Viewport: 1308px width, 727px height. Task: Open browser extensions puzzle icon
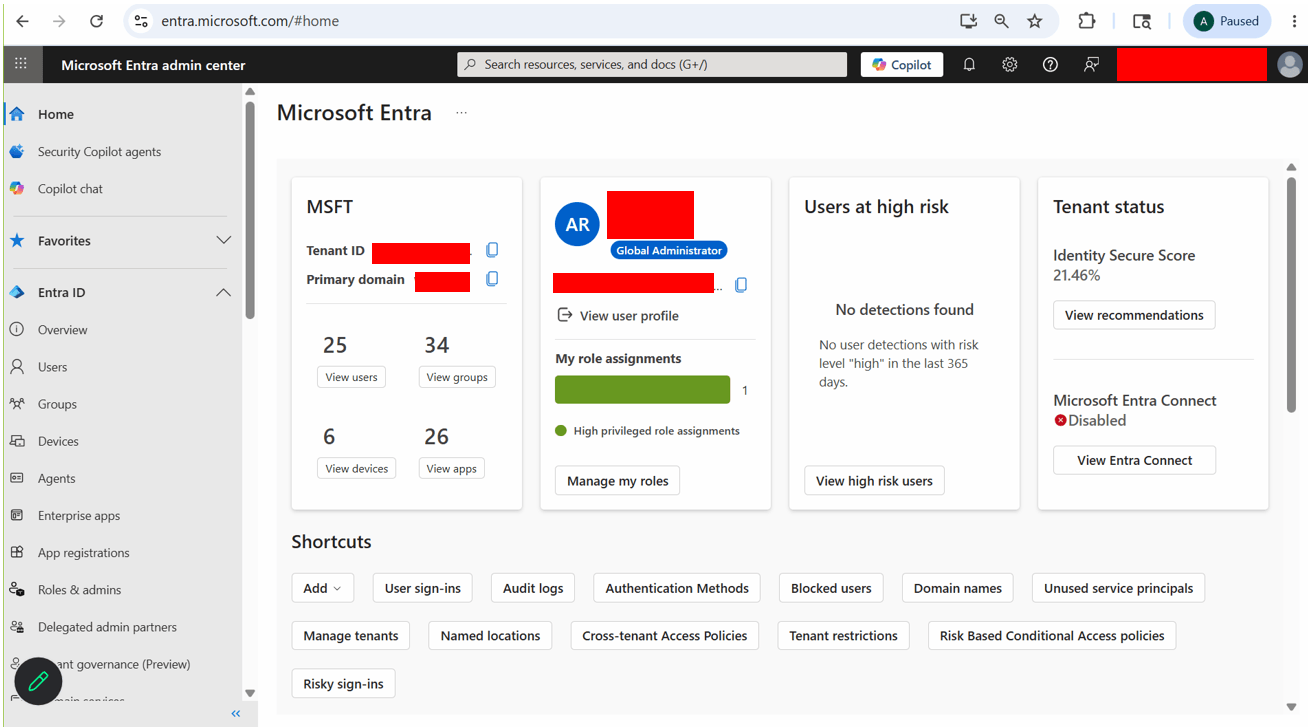click(x=1087, y=21)
